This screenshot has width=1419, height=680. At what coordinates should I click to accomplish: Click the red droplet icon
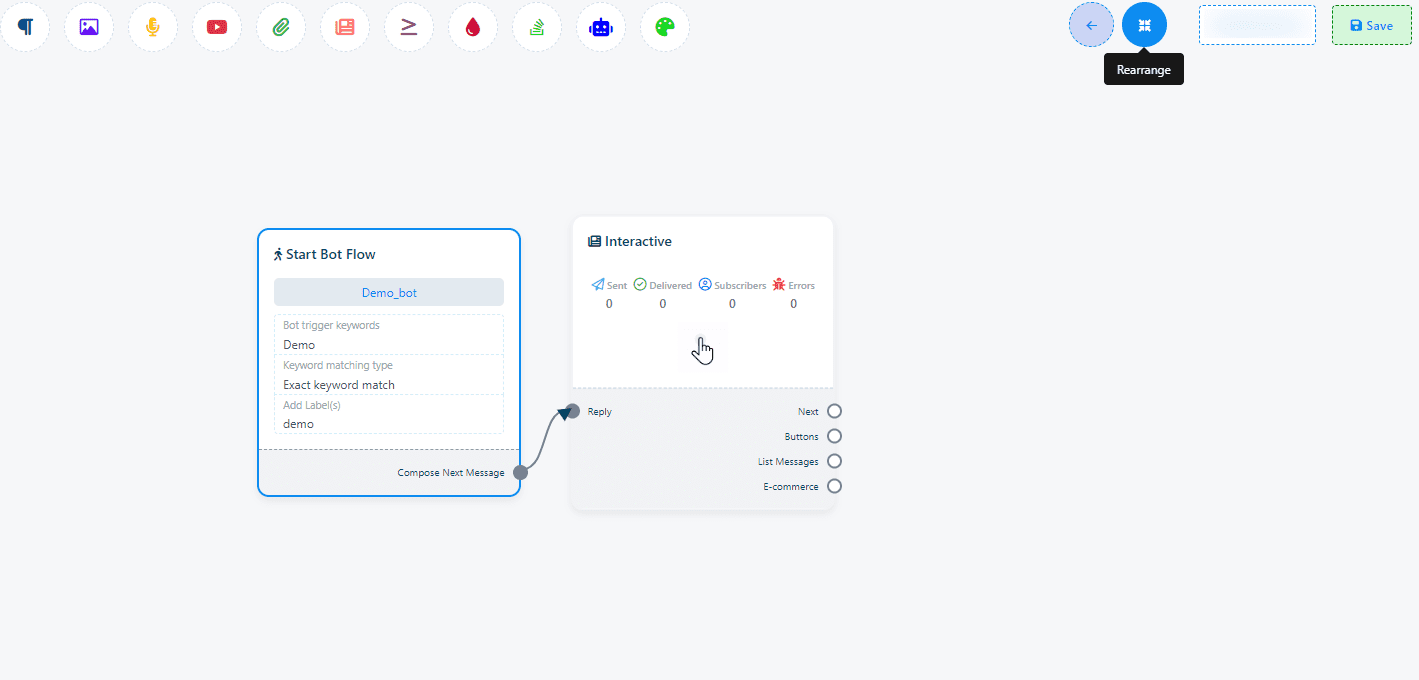point(473,27)
